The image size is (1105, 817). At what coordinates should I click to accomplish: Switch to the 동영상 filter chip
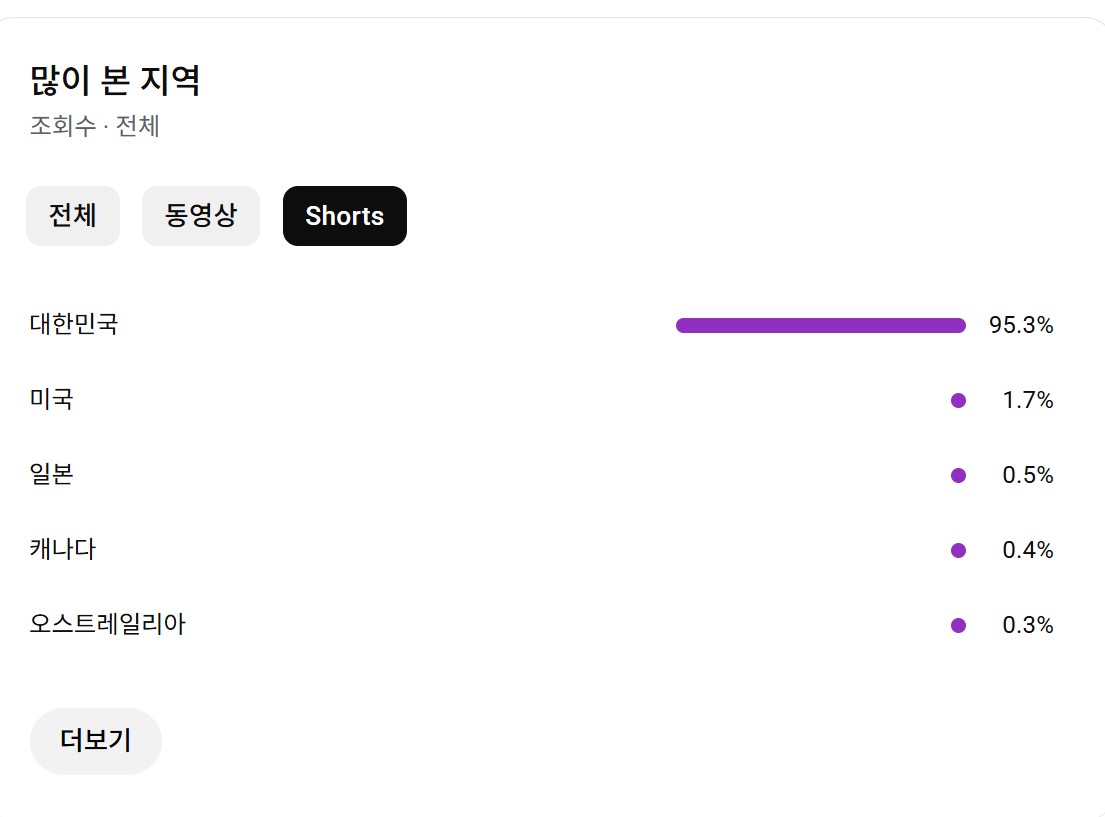click(x=201, y=216)
